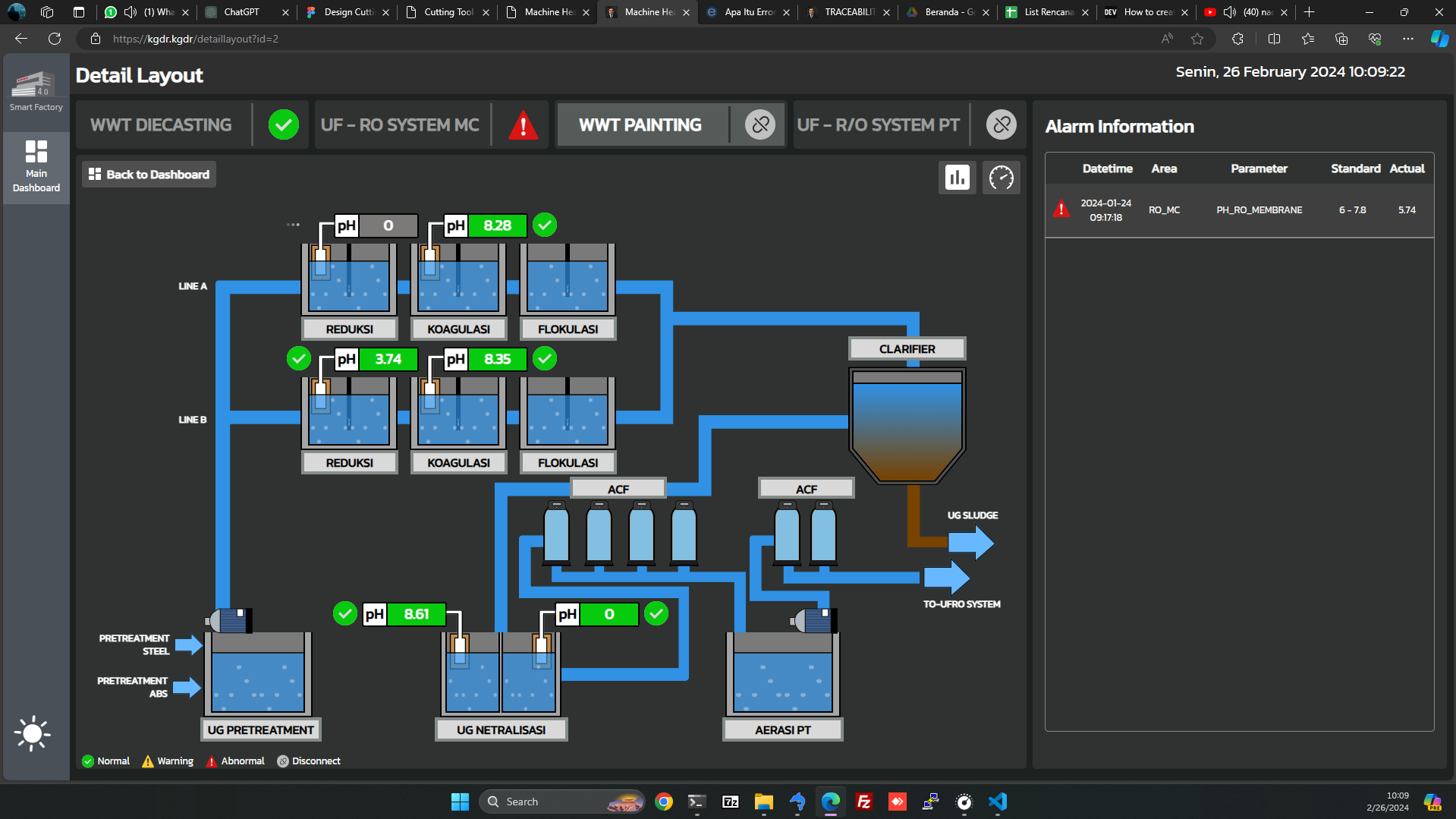Switch to WWT DIECASTING tab
This screenshot has width=1456, height=819.
tap(161, 125)
